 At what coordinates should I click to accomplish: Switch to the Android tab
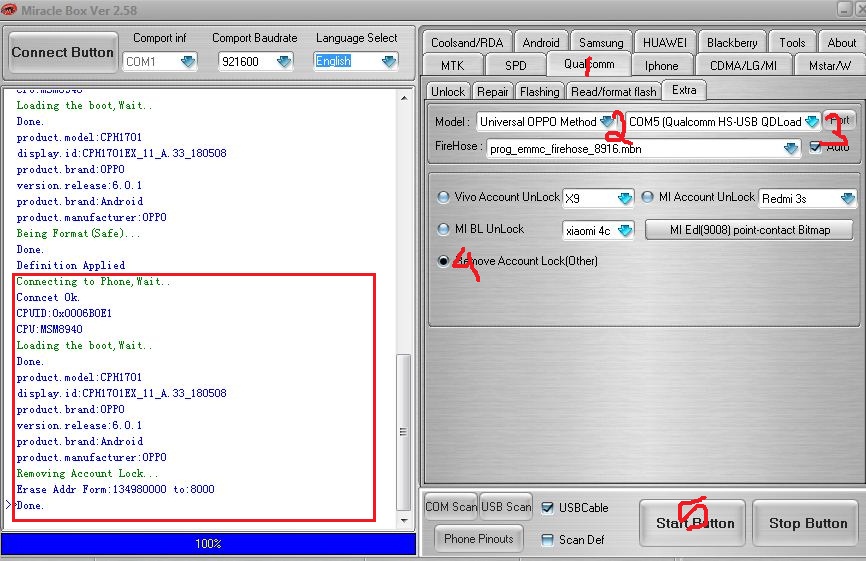pos(541,43)
